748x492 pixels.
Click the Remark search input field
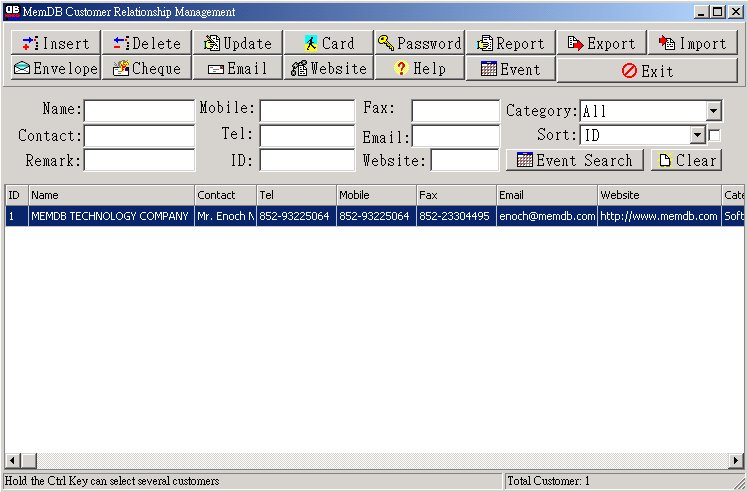[139, 160]
